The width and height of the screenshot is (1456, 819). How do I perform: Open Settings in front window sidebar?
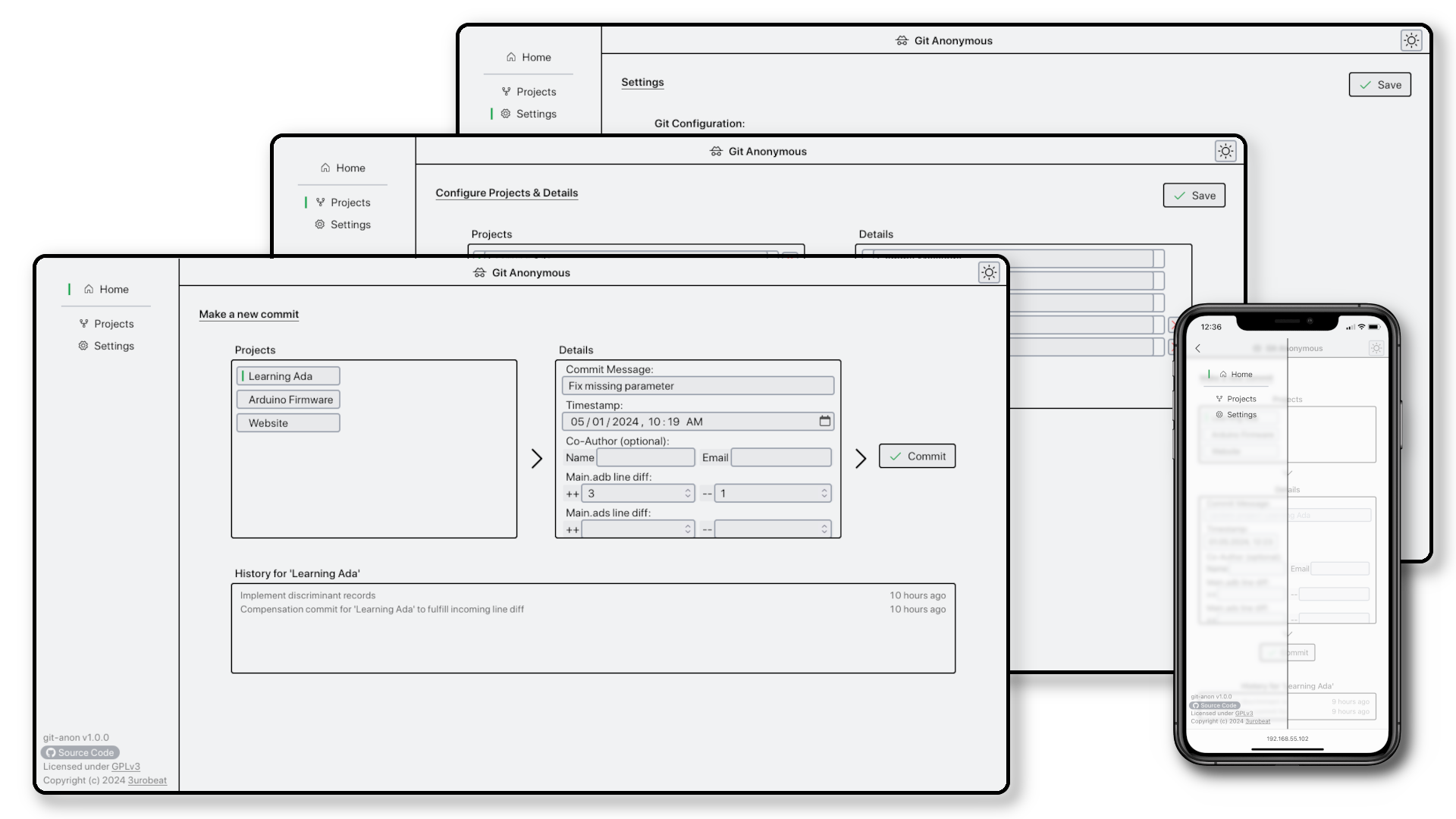click(106, 346)
